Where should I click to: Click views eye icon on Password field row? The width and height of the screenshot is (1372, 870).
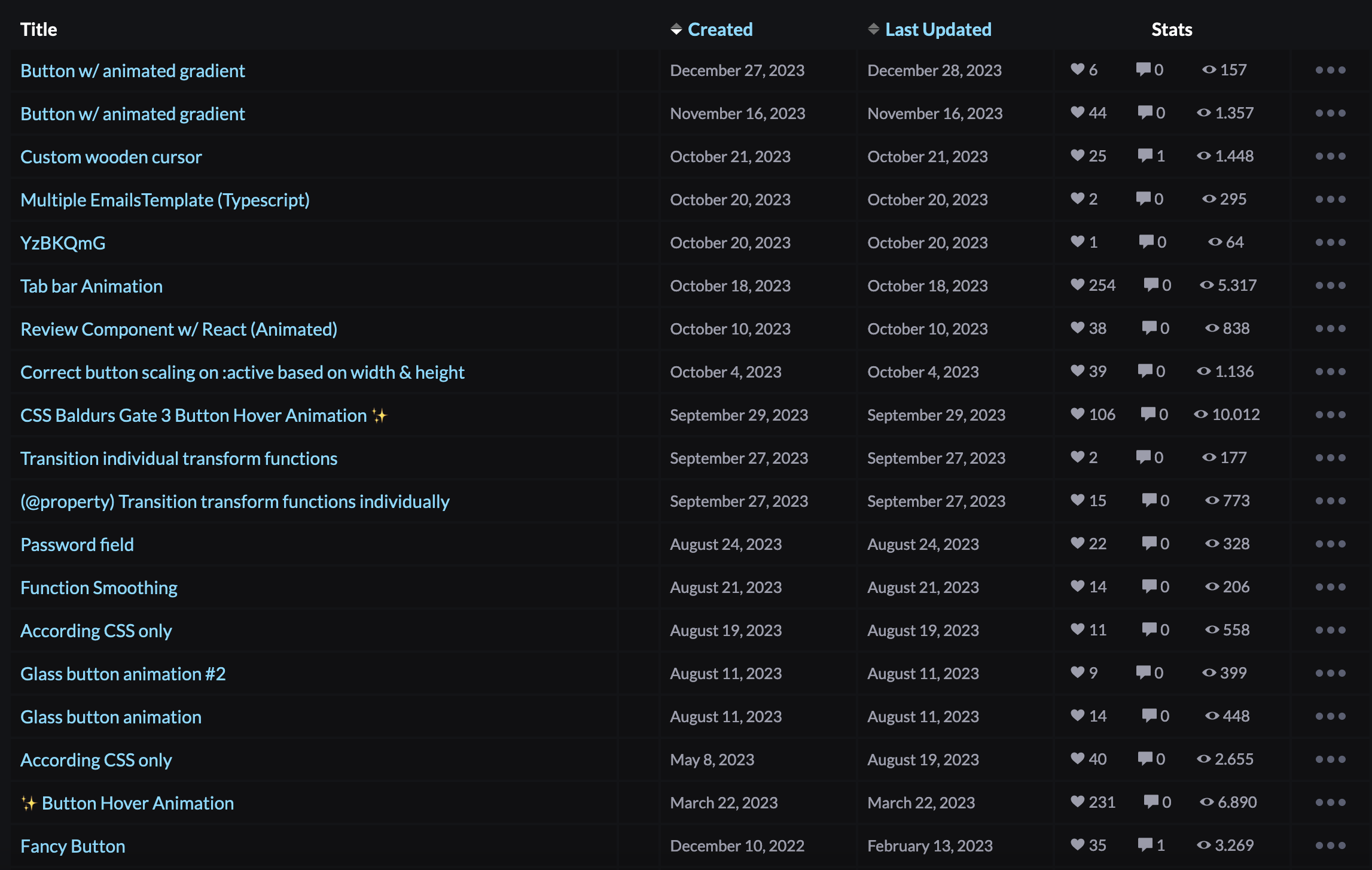(x=1212, y=543)
